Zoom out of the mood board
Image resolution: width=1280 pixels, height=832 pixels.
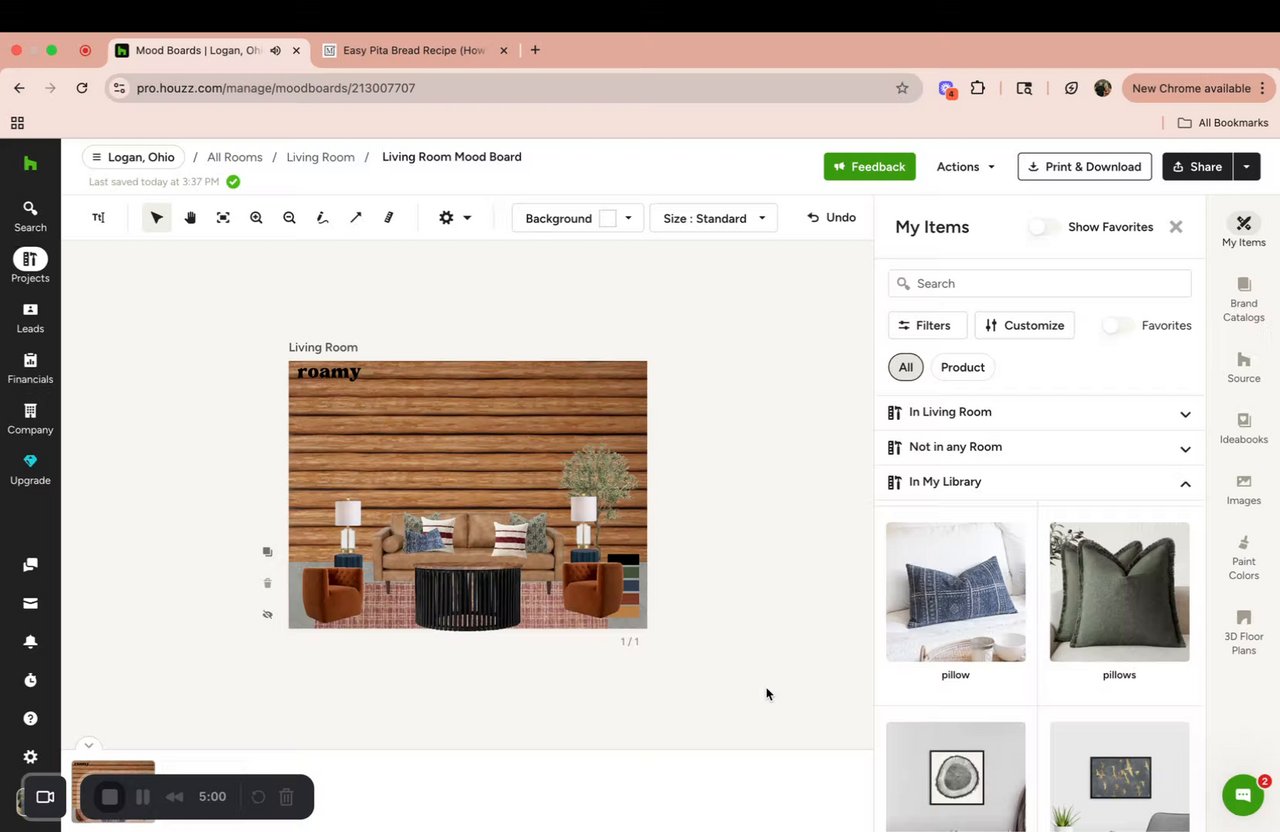pyautogui.click(x=289, y=218)
